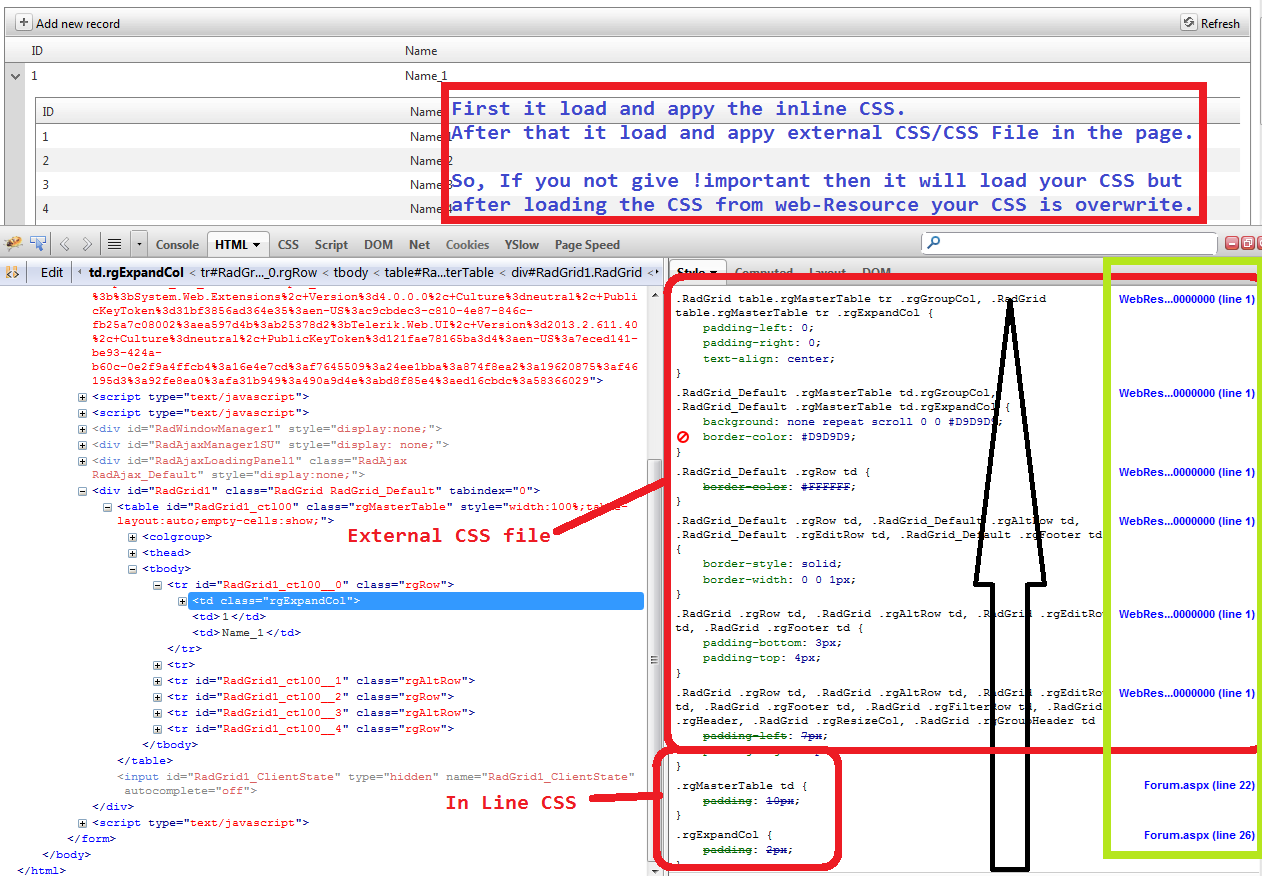
Task: Collapse the tbody node
Action: click(x=133, y=569)
